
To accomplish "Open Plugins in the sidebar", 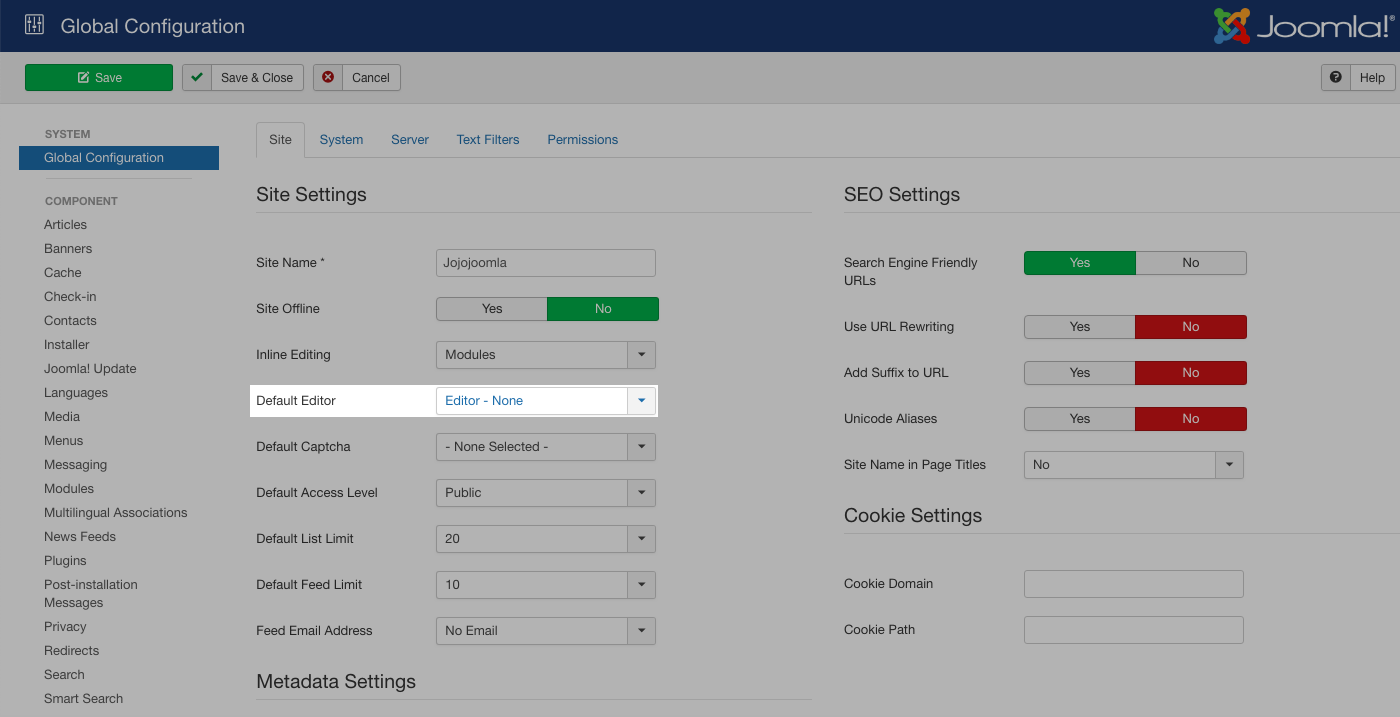I will coord(65,561).
